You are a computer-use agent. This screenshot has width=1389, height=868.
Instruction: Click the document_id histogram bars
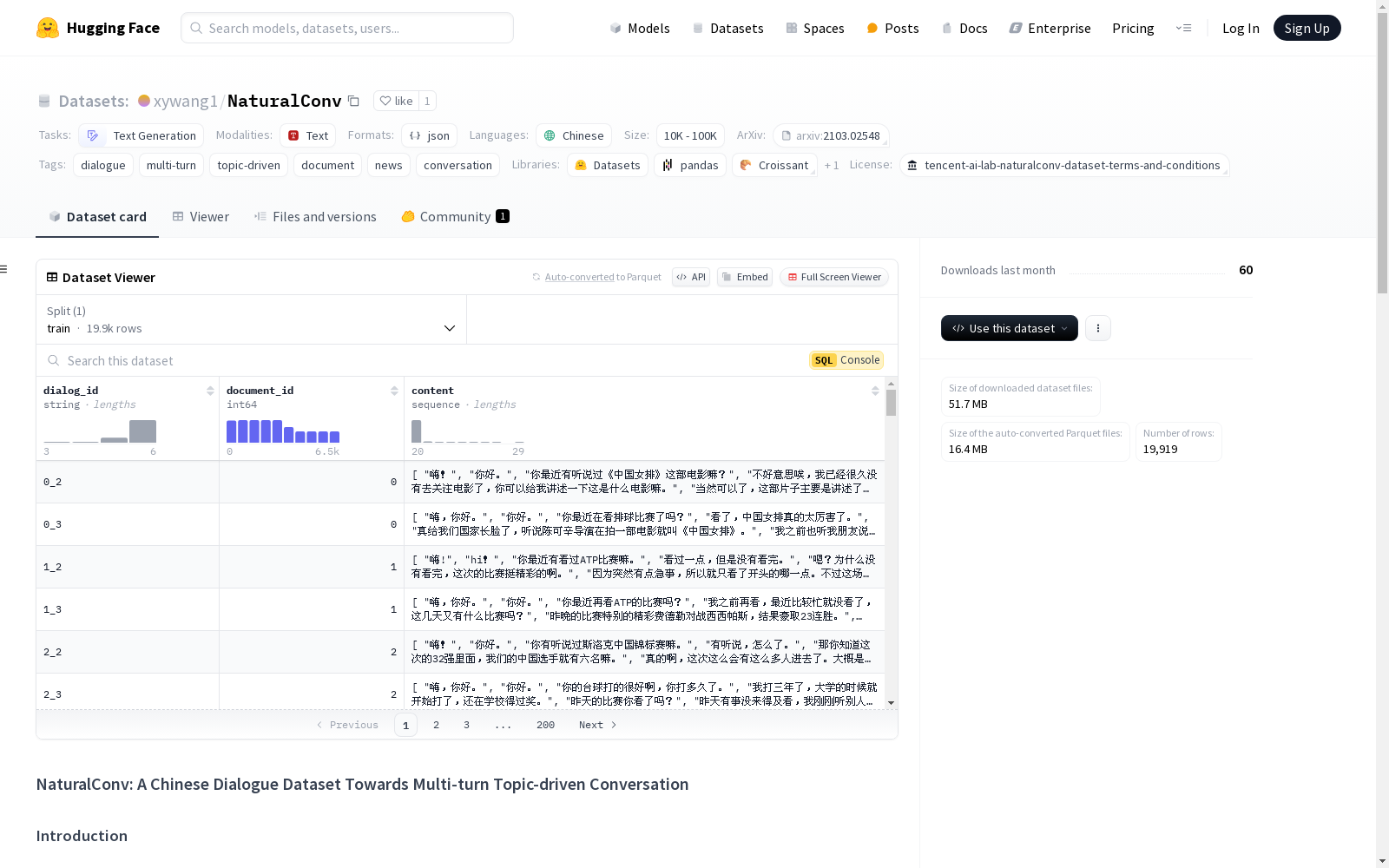tap(283, 431)
